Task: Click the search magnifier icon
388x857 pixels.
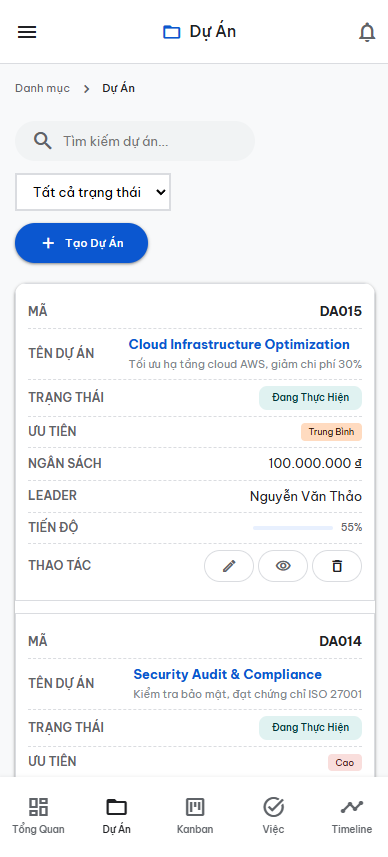Action: tap(43, 141)
